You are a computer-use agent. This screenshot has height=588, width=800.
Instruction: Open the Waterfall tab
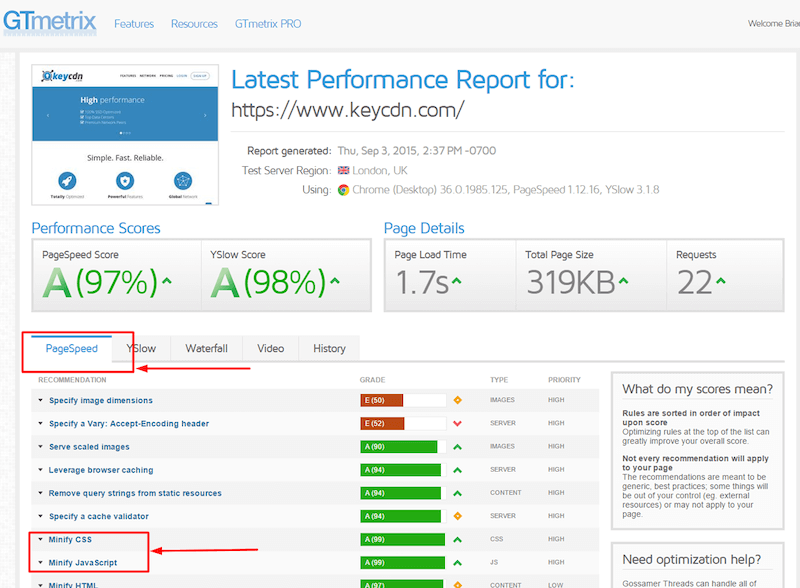point(207,349)
